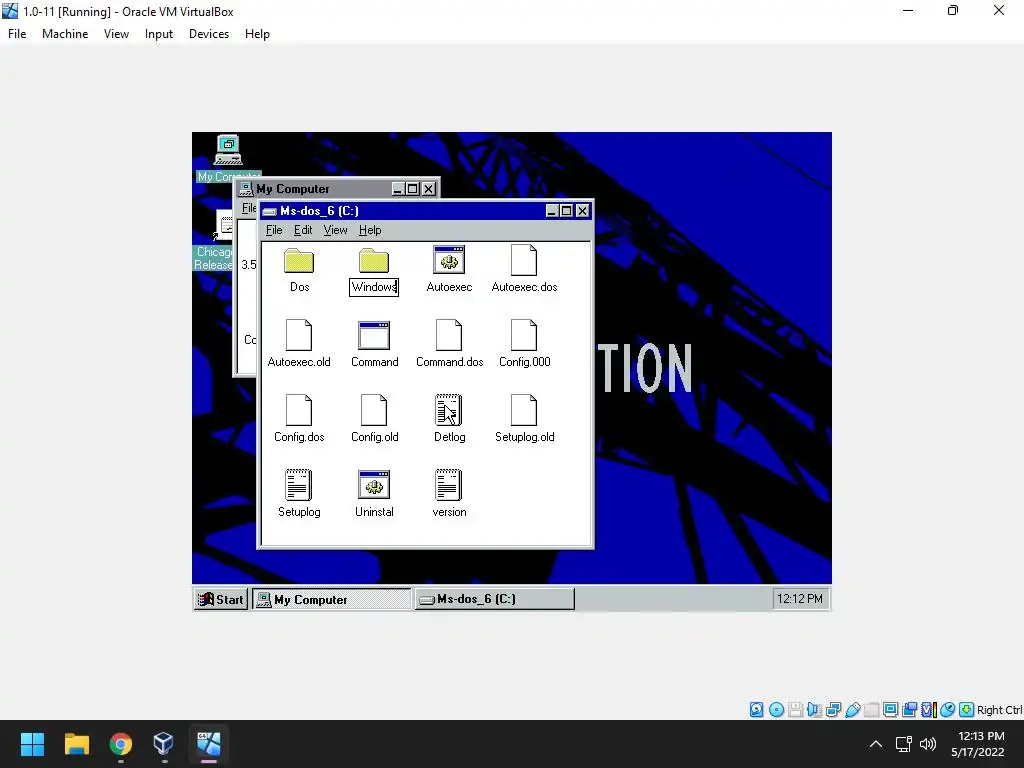Click VirtualBox network status icon

833,709
